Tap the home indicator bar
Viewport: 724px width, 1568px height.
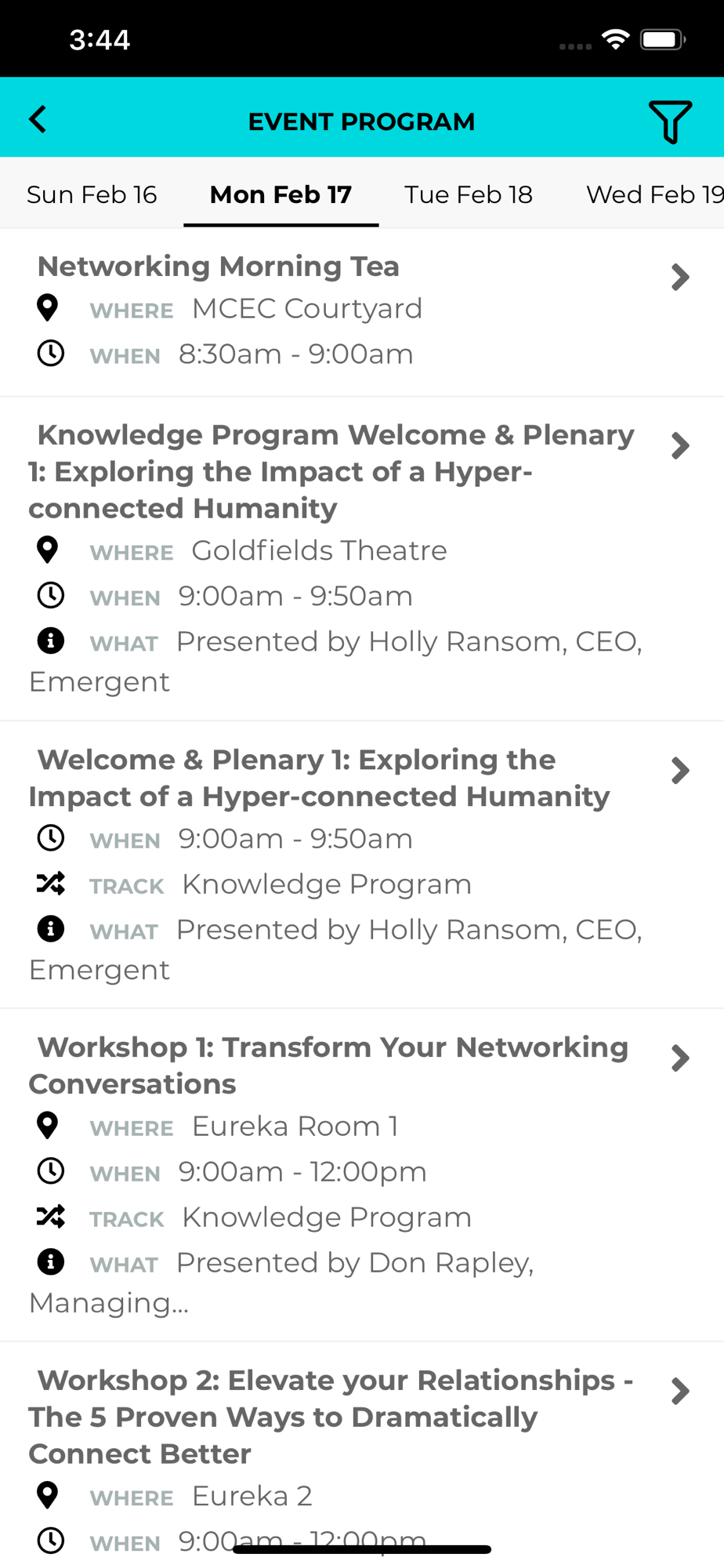pyautogui.click(x=362, y=1549)
